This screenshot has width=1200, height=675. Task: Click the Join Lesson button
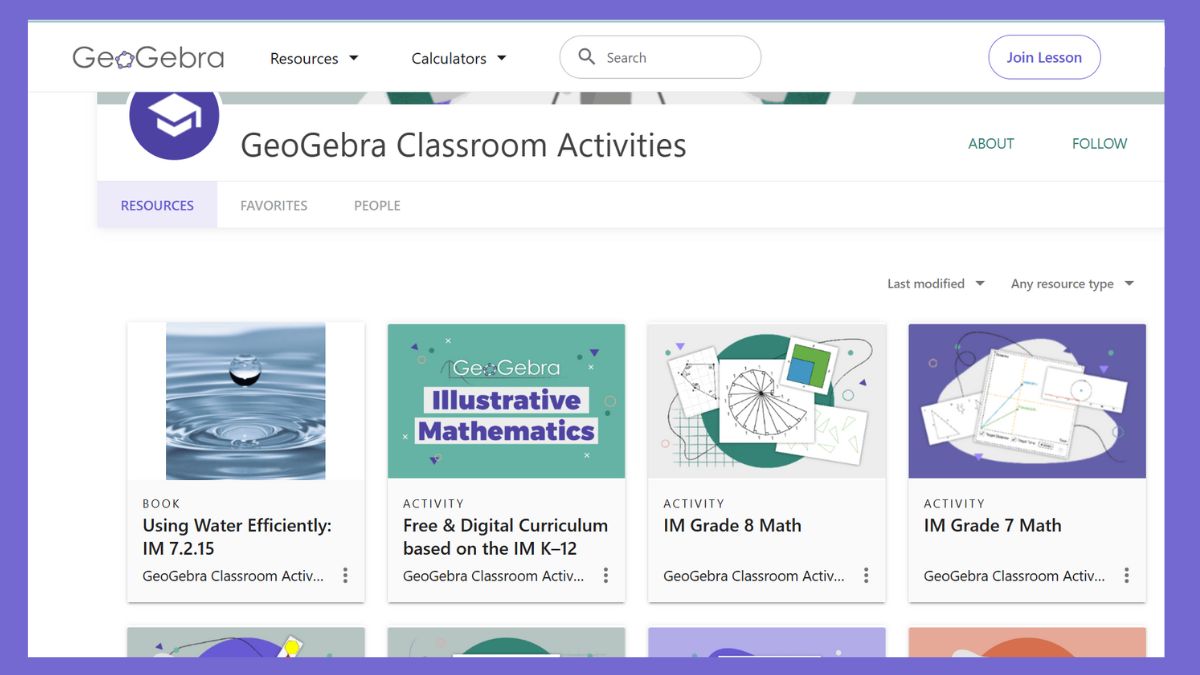pyautogui.click(x=1044, y=57)
